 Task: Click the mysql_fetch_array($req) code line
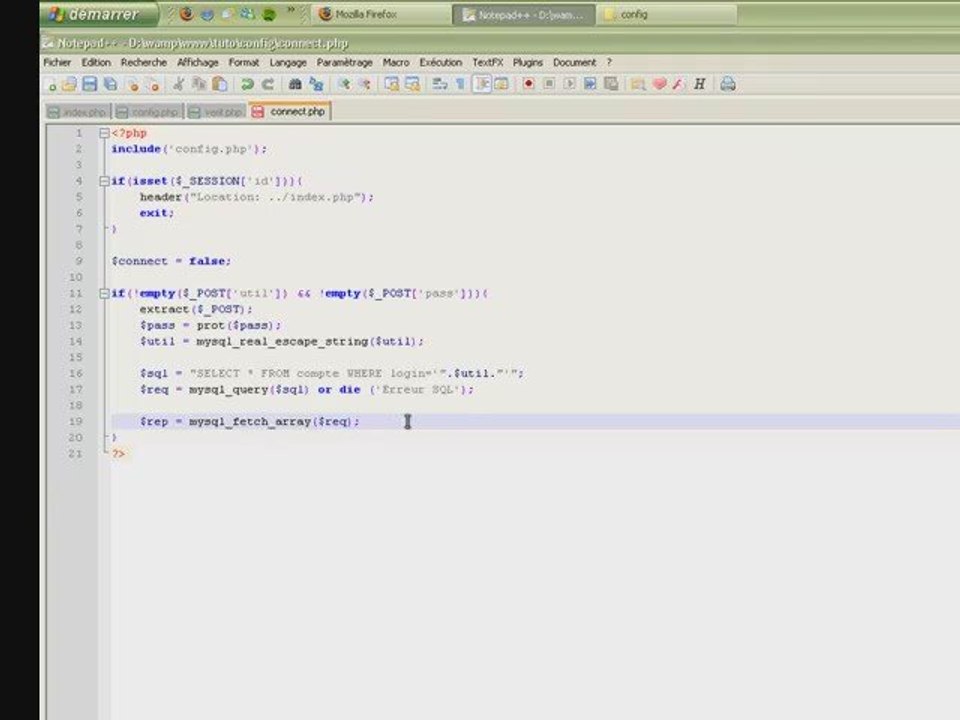click(249, 422)
